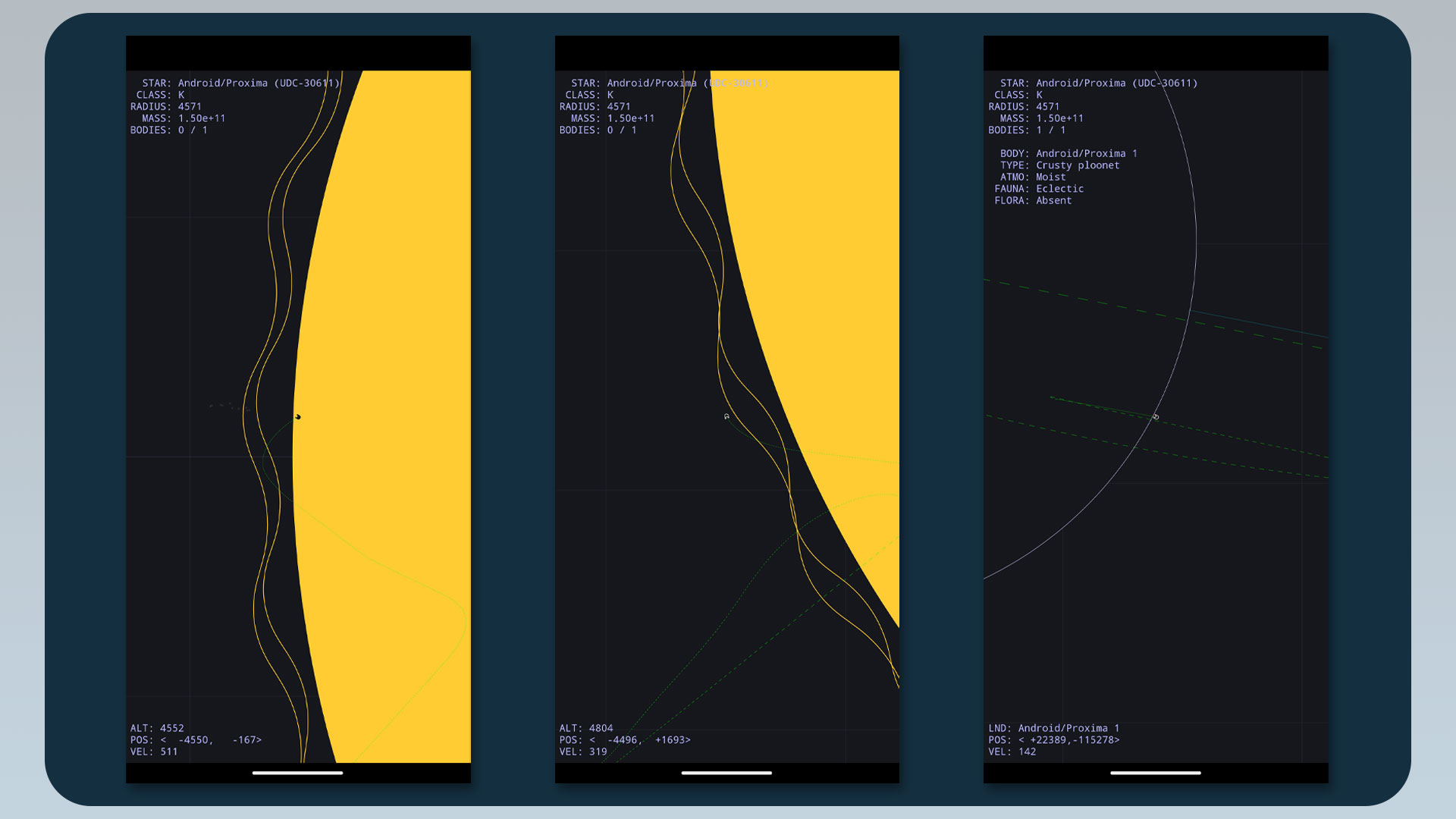Viewport: 1456px width, 819px height.
Task: Select 'ALT: 4552' readout
Action: coord(157,728)
